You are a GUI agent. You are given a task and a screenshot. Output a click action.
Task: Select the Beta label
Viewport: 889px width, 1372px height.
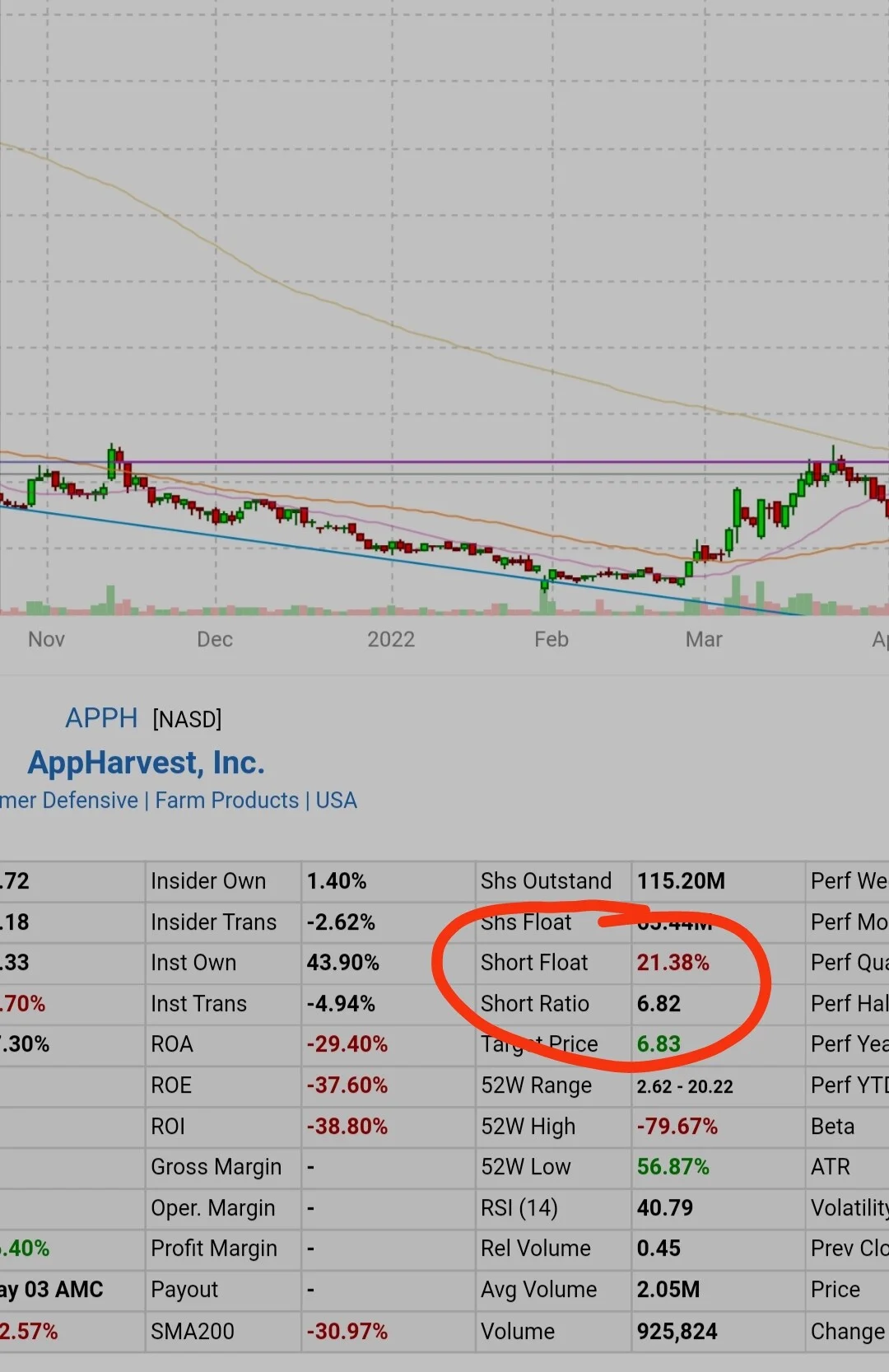click(x=832, y=1127)
